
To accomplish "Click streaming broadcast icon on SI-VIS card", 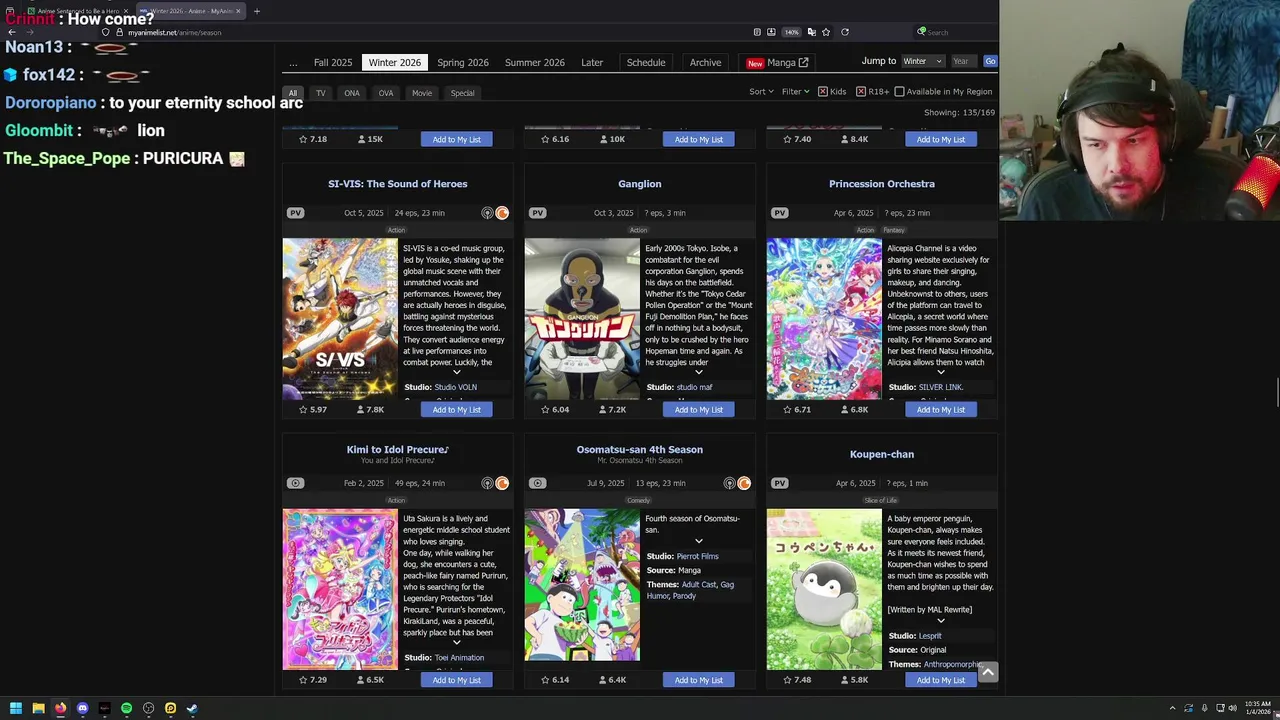I will pyautogui.click(x=487, y=213).
